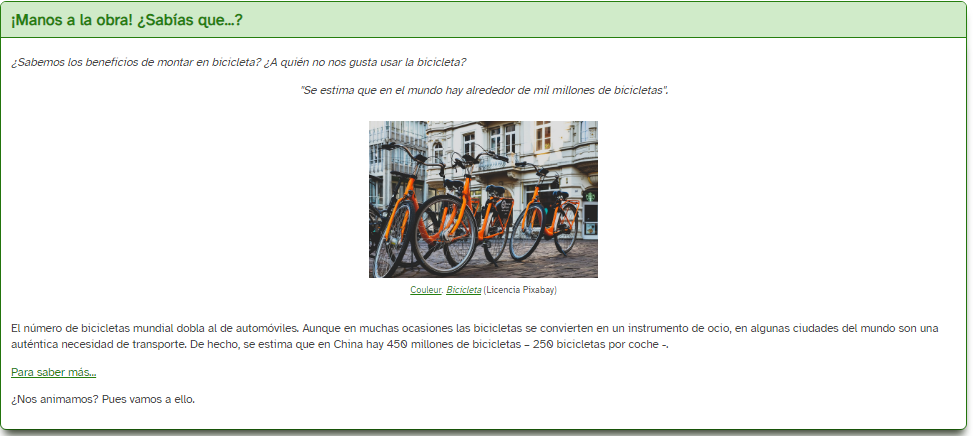Click the orange bicycles photo
The height and width of the screenshot is (436, 978).
[x=483, y=200]
